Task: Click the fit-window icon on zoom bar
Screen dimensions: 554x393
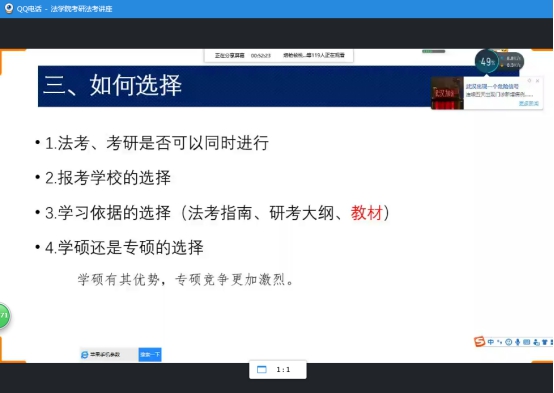Action: click(262, 369)
